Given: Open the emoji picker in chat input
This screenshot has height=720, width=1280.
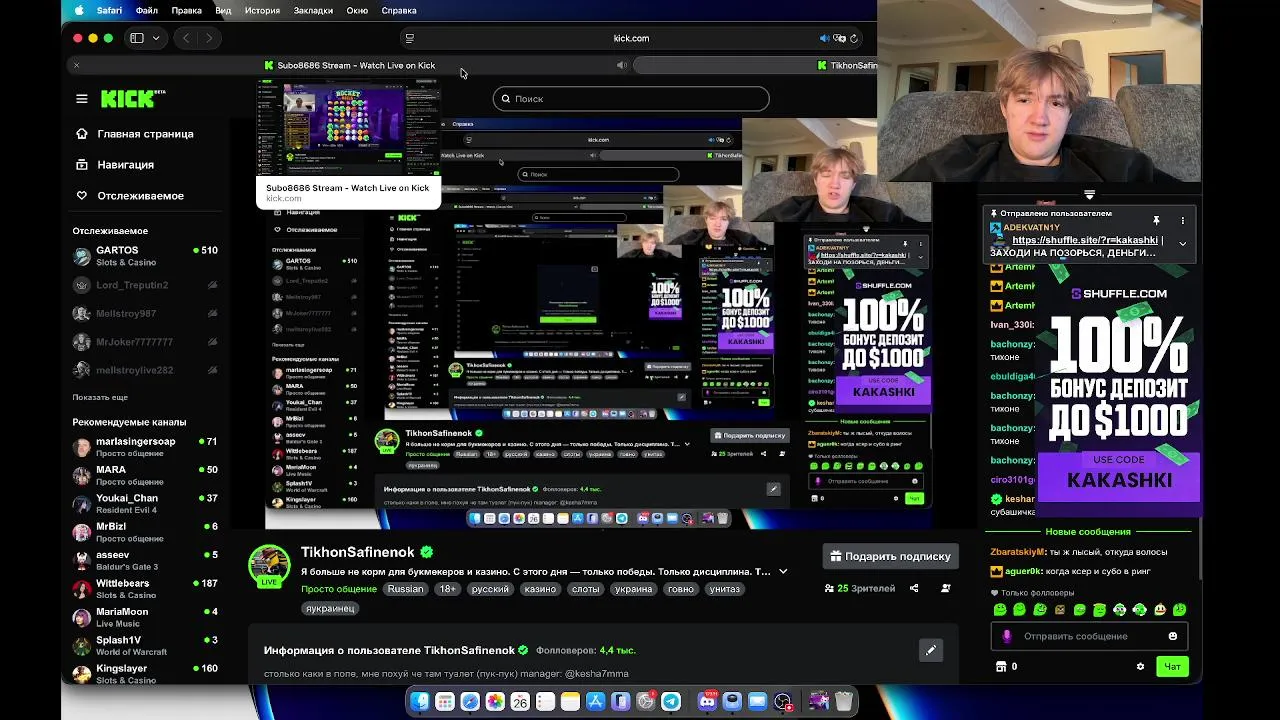Looking at the screenshot, I should (1173, 636).
